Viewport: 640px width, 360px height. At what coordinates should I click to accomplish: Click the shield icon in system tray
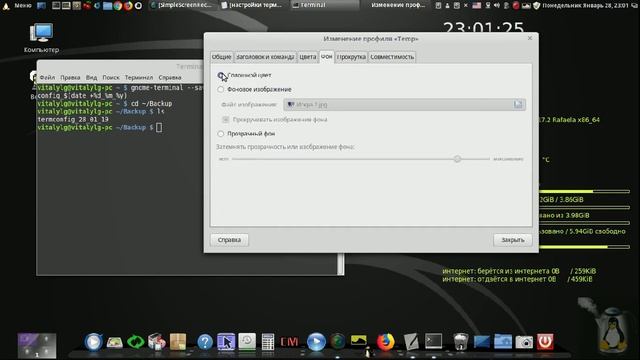(536, 5)
